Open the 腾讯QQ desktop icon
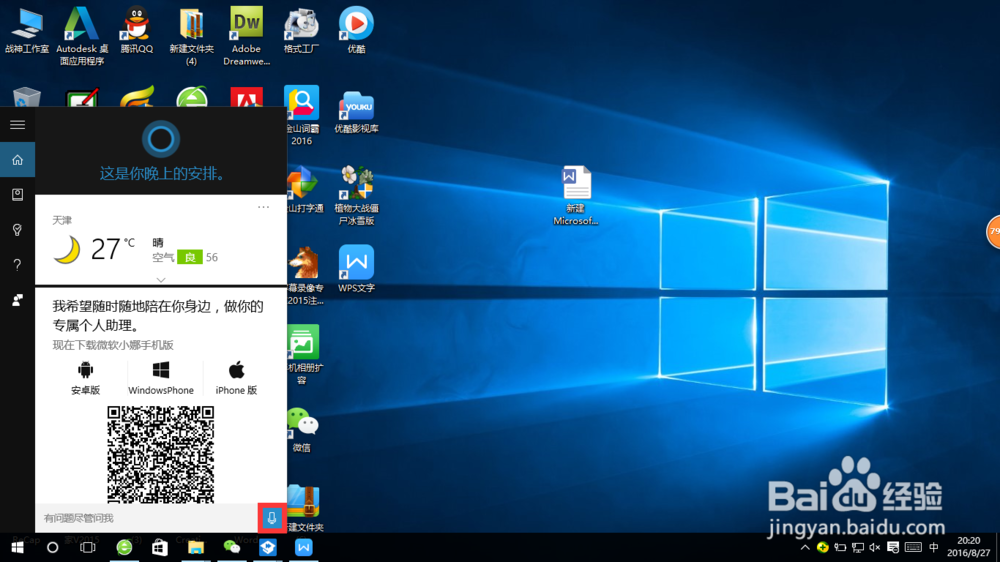Viewport: 1000px width, 562px height. (x=136, y=30)
